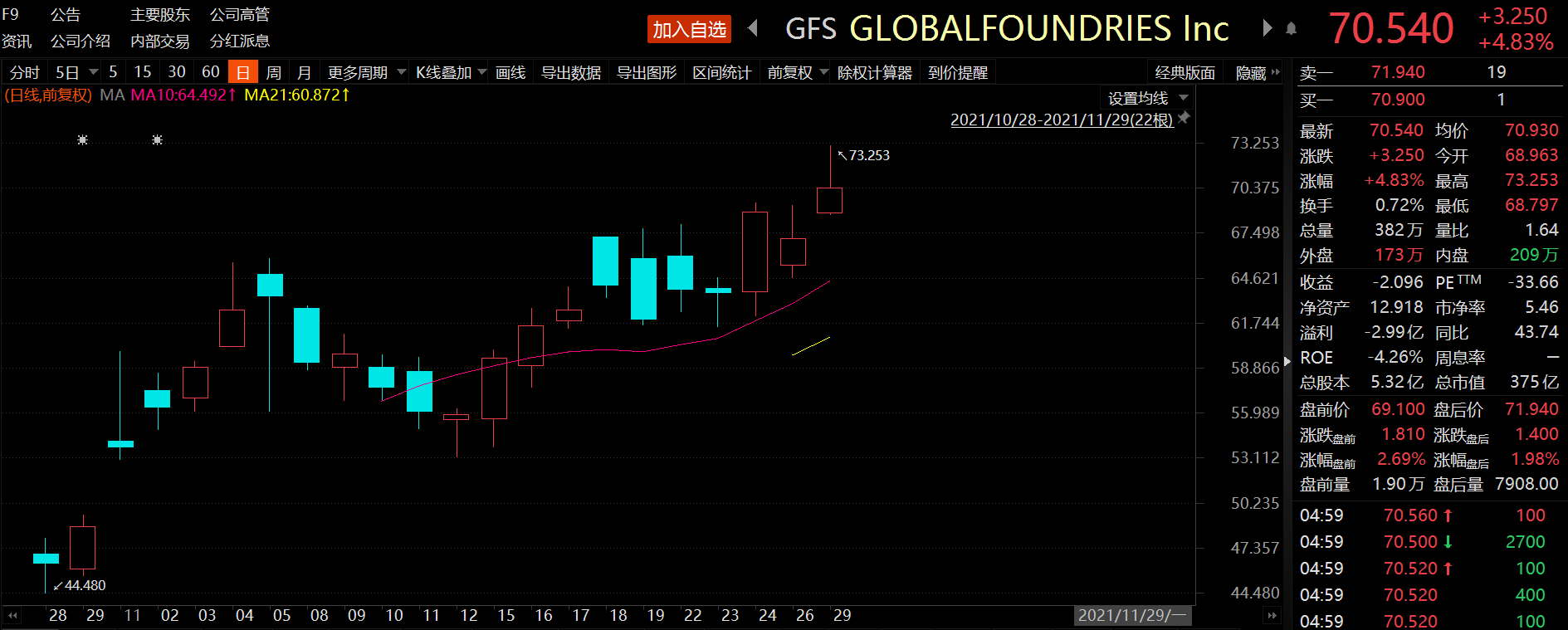Click the chart scroll-right arrow beside 2021/11/29 date box
The height and width of the screenshot is (630, 1568).
pyautogui.click(x=1271, y=615)
